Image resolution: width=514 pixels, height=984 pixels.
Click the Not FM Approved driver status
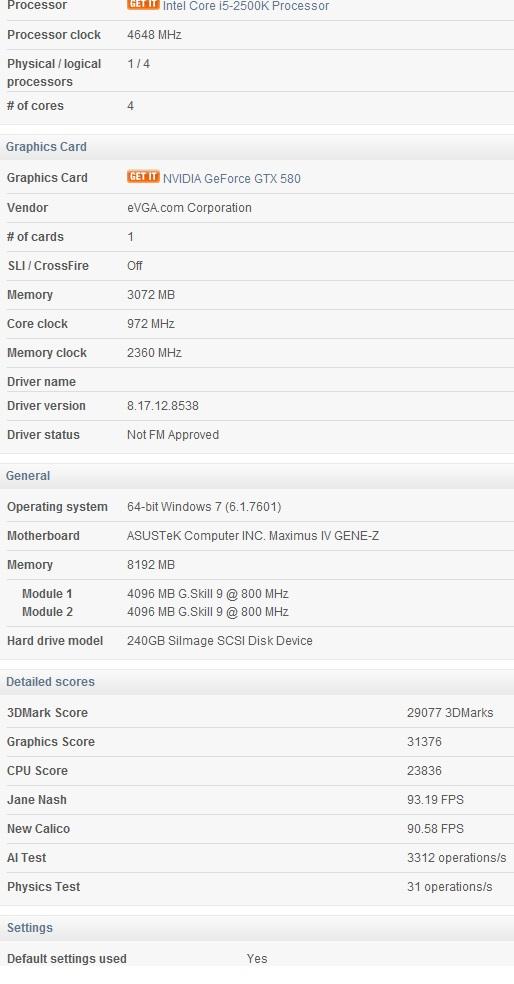click(173, 435)
